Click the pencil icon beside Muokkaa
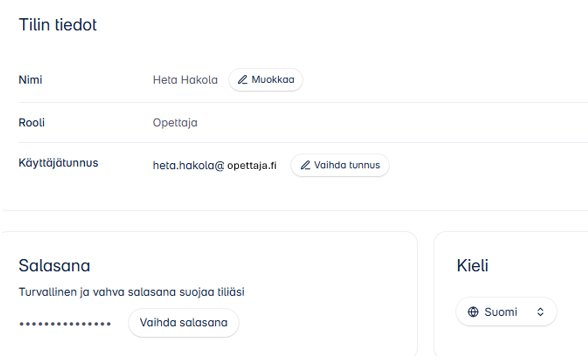The height and width of the screenshot is (360, 588). tap(243, 80)
